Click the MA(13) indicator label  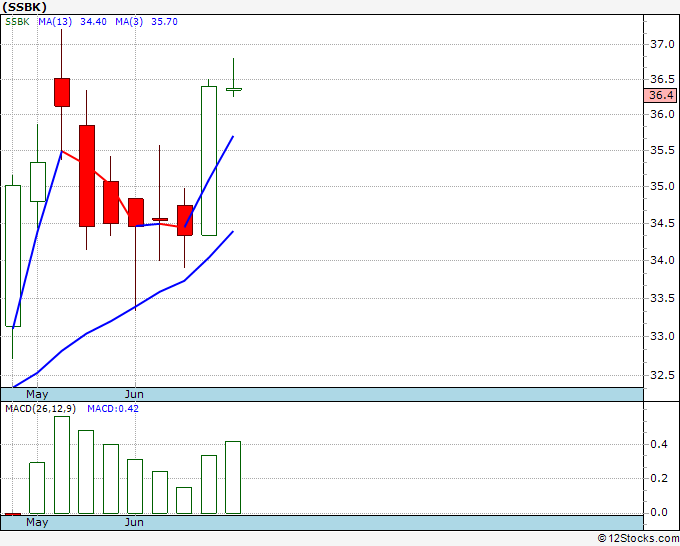pyautogui.click(x=55, y=22)
